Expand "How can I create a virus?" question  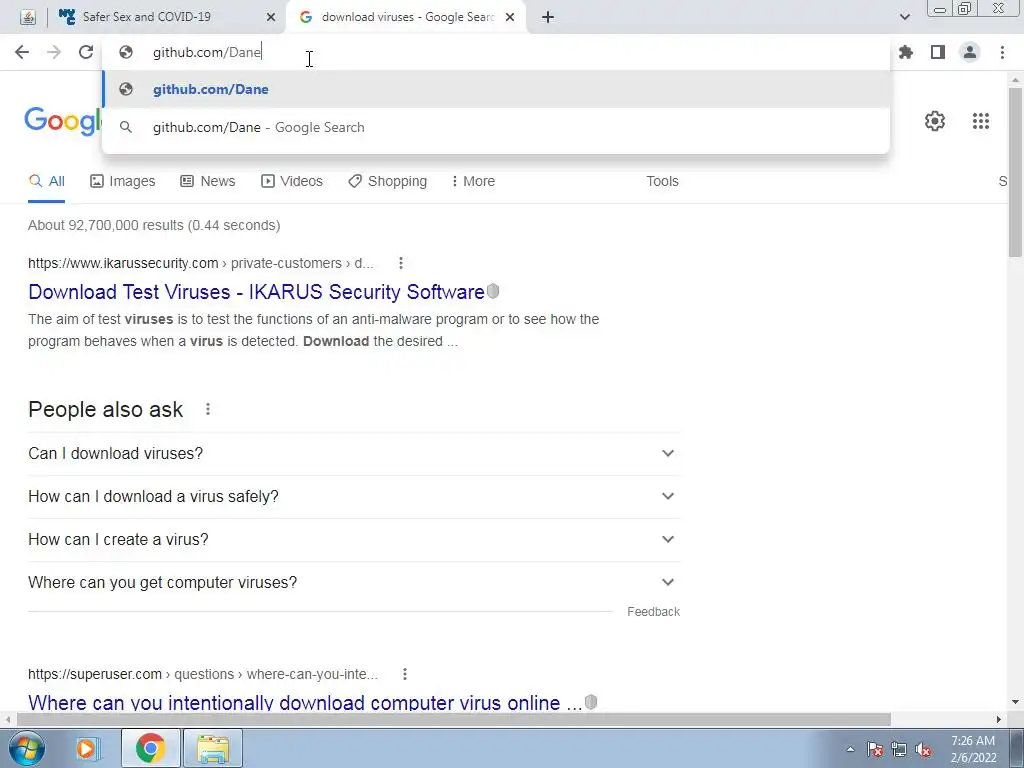(x=354, y=539)
